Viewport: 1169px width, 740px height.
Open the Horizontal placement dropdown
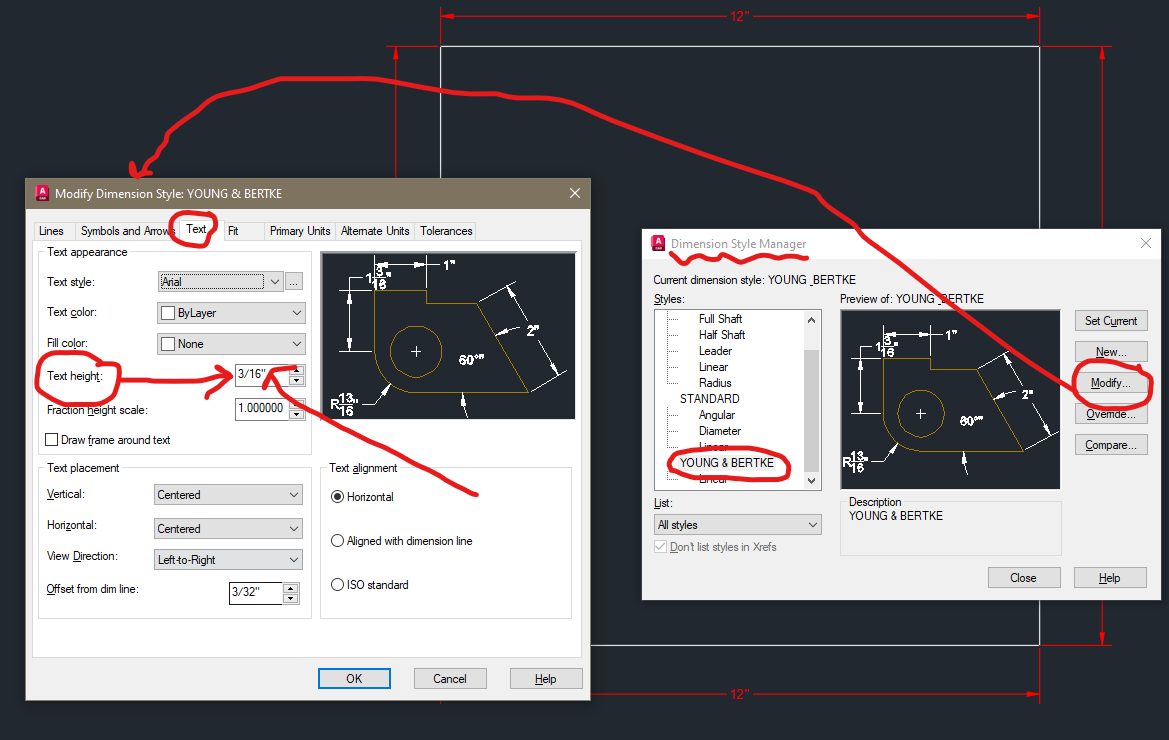(x=228, y=528)
